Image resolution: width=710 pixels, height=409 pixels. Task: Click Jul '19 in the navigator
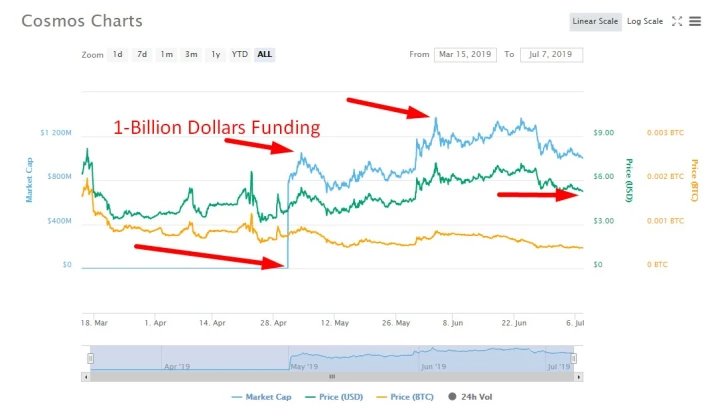click(559, 366)
